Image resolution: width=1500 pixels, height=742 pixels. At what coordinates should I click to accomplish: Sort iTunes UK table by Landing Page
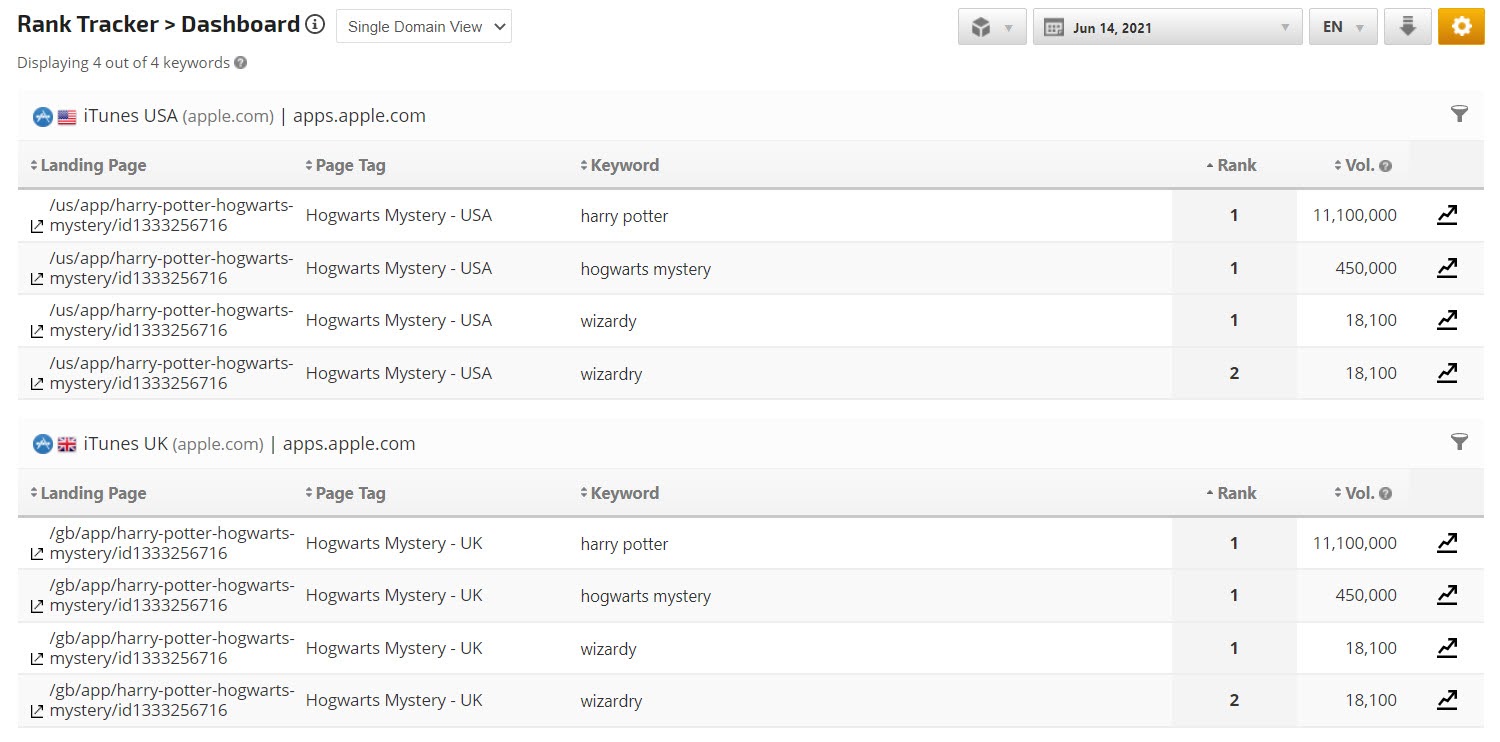[x=90, y=493]
